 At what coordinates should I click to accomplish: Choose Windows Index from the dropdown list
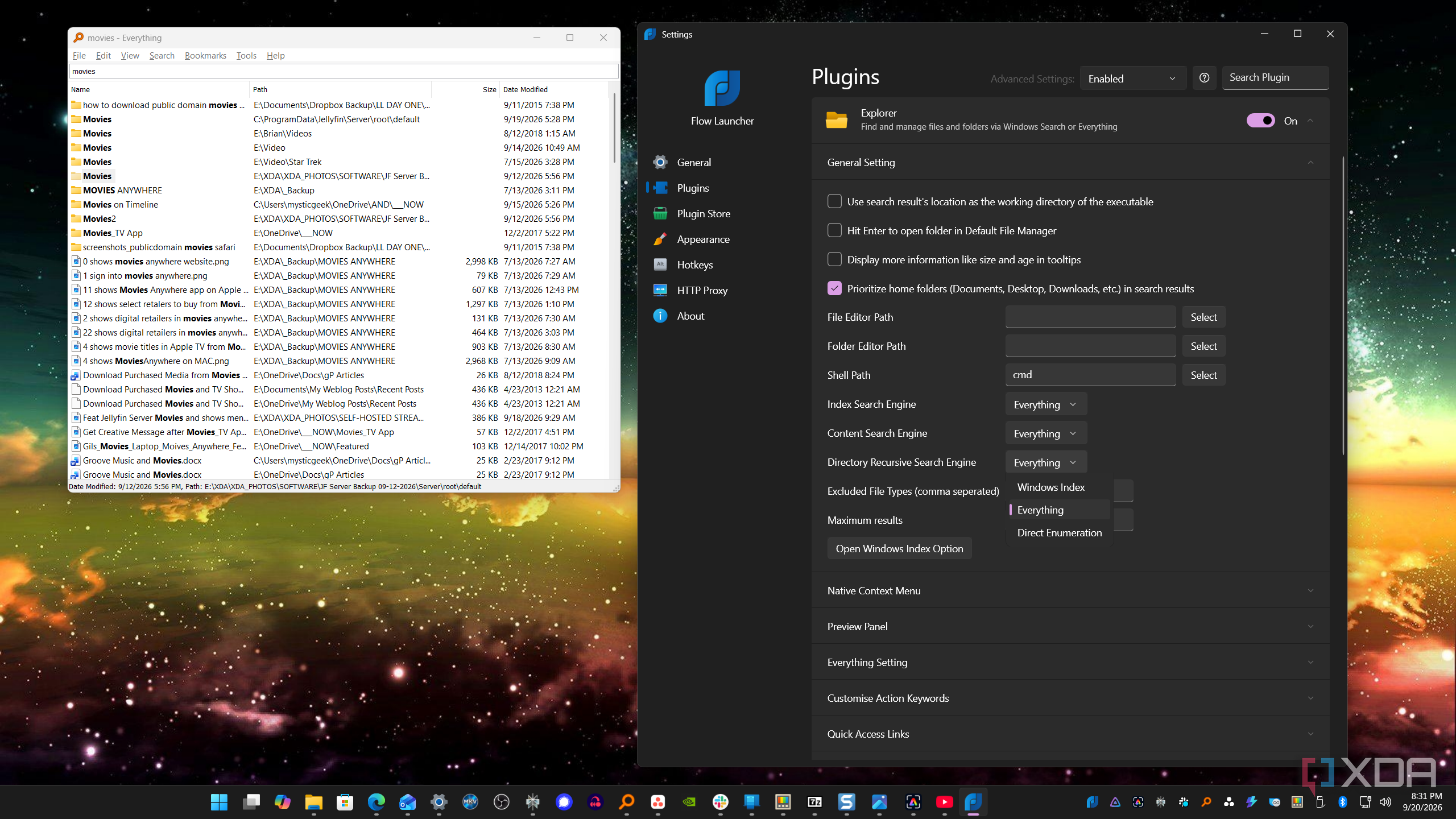1059,487
